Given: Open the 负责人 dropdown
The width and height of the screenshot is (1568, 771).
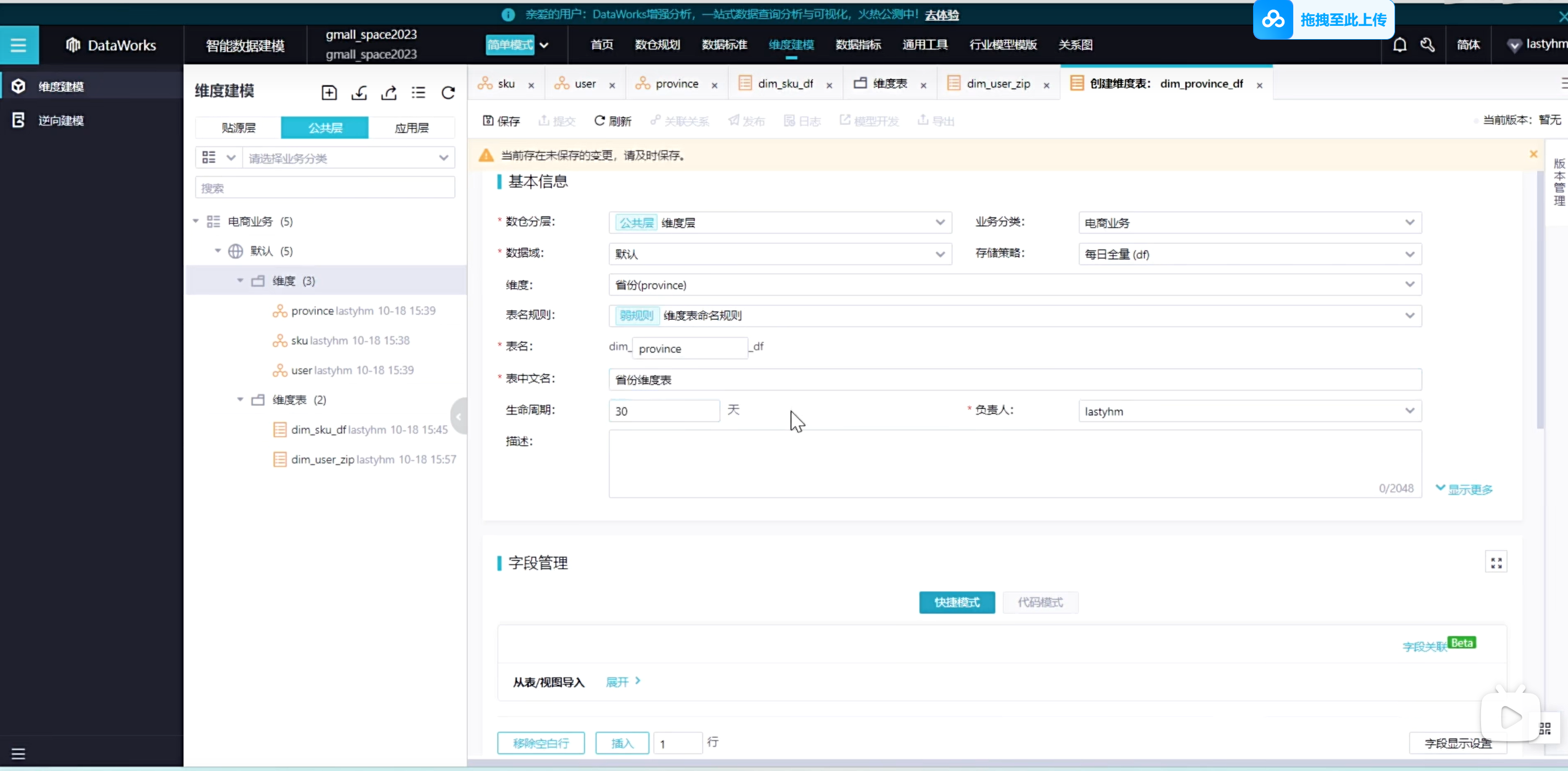Looking at the screenshot, I should click(x=1249, y=411).
